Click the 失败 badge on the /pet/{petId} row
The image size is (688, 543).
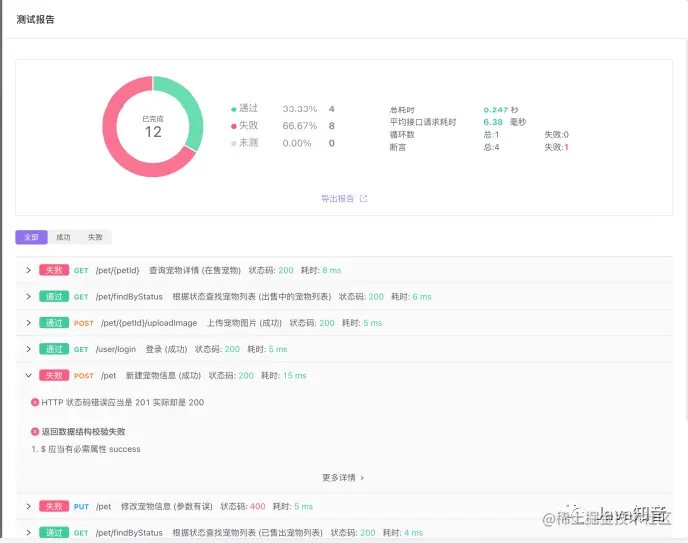pos(54,270)
